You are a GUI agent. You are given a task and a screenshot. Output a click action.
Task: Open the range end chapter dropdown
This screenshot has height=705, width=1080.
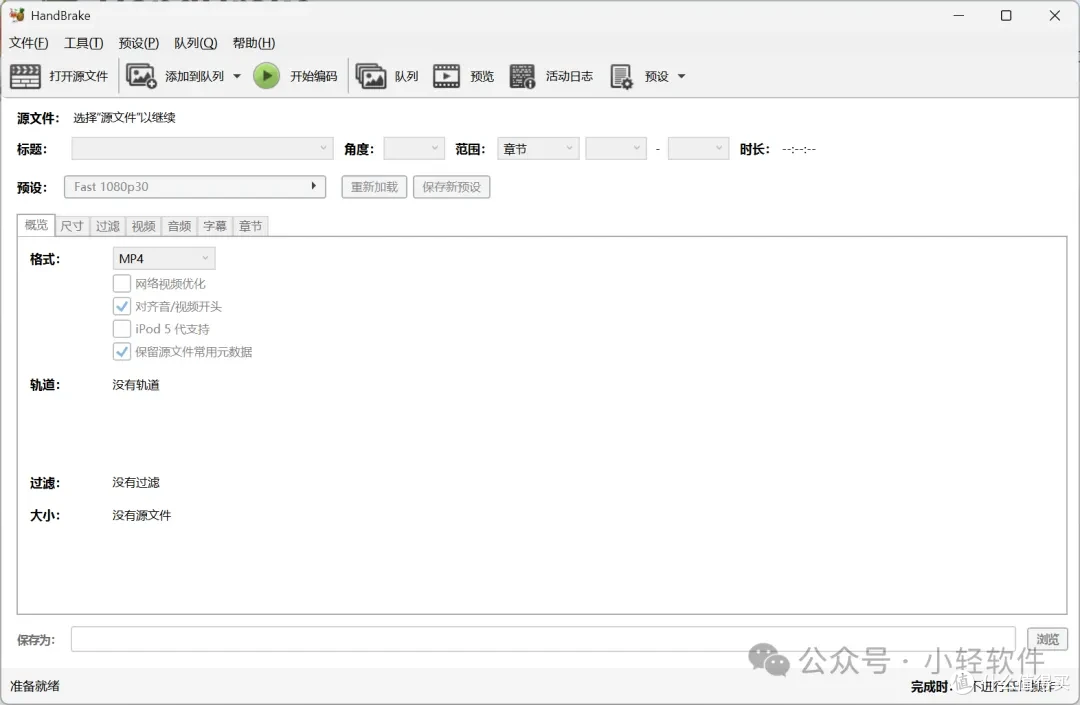pyautogui.click(x=698, y=149)
